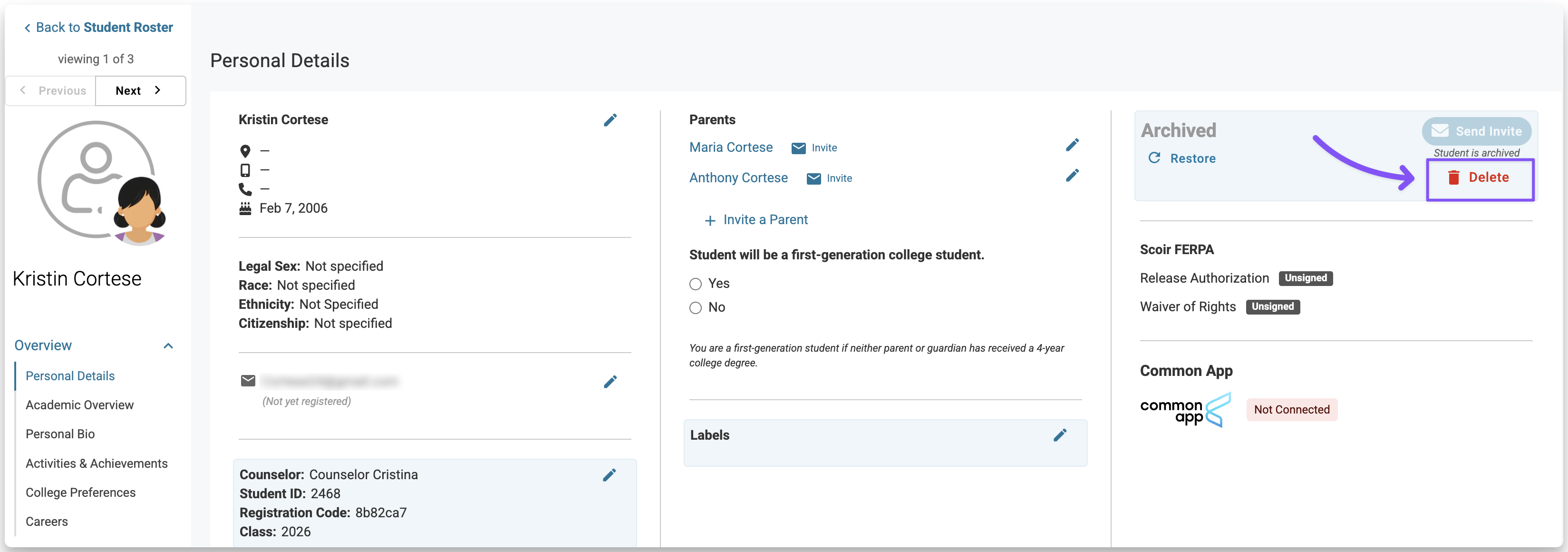Go back to Student Roster
The image size is (1568, 552).
[98, 28]
